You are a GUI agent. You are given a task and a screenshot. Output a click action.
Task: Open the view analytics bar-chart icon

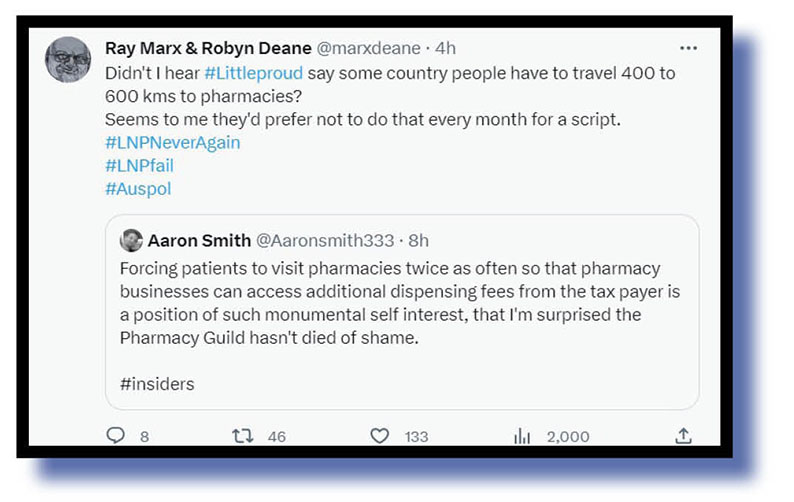(521, 435)
